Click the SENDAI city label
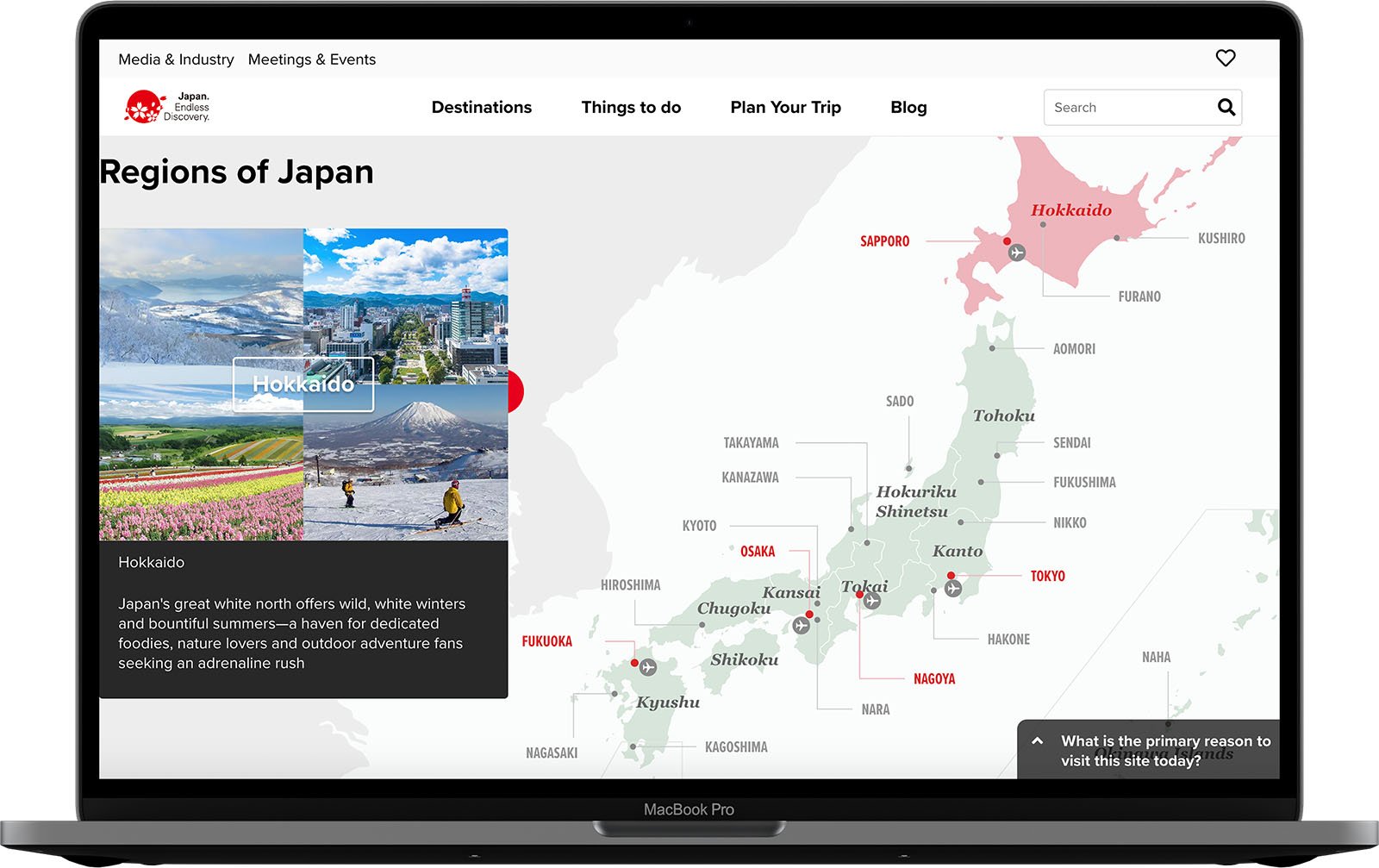 click(x=1071, y=443)
